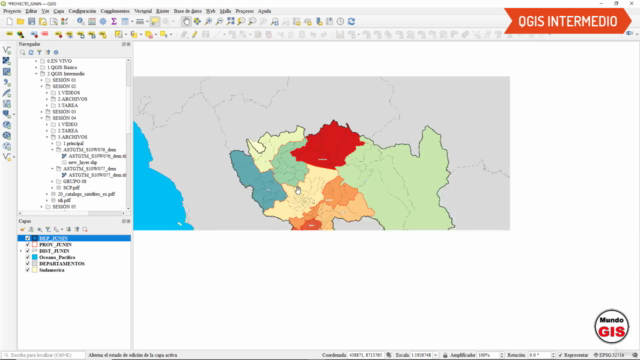Screen dimensions: 640x360
Task: Open layer styling brush in Capas panel
Action: (x=22, y=229)
